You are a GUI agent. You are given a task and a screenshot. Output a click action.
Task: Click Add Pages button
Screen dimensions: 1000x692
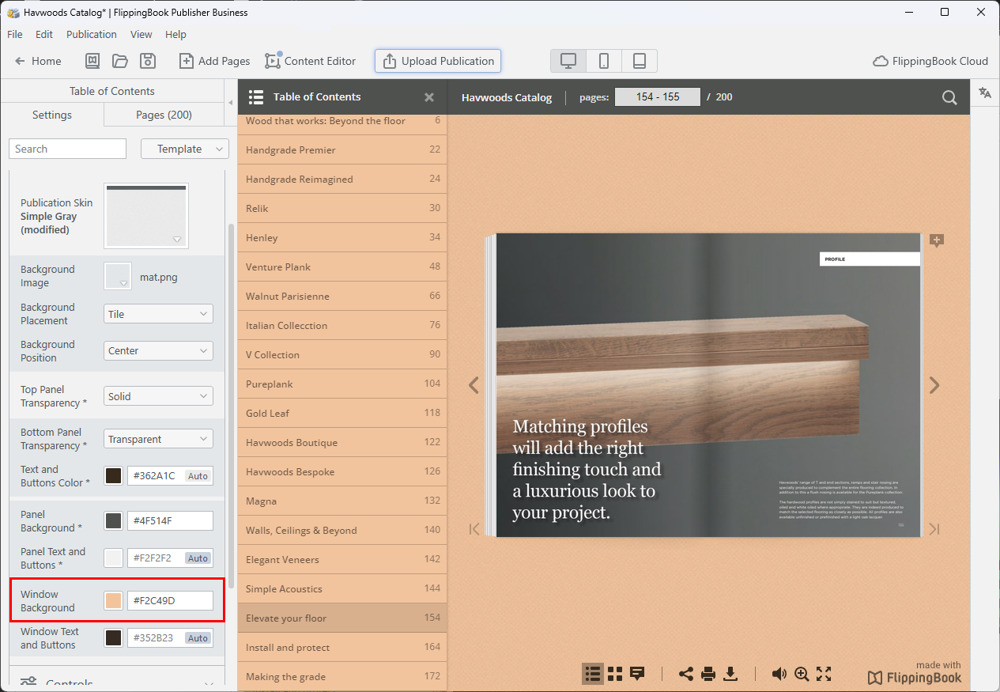215,61
